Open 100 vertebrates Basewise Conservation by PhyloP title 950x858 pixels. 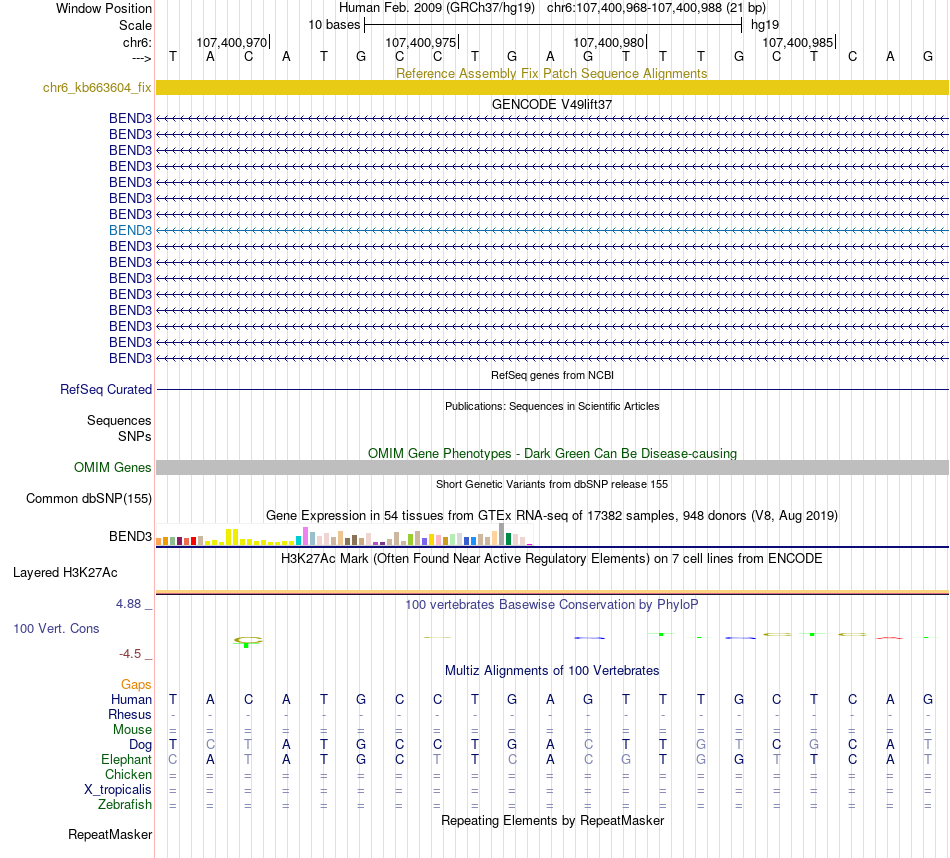click(551, 605)
